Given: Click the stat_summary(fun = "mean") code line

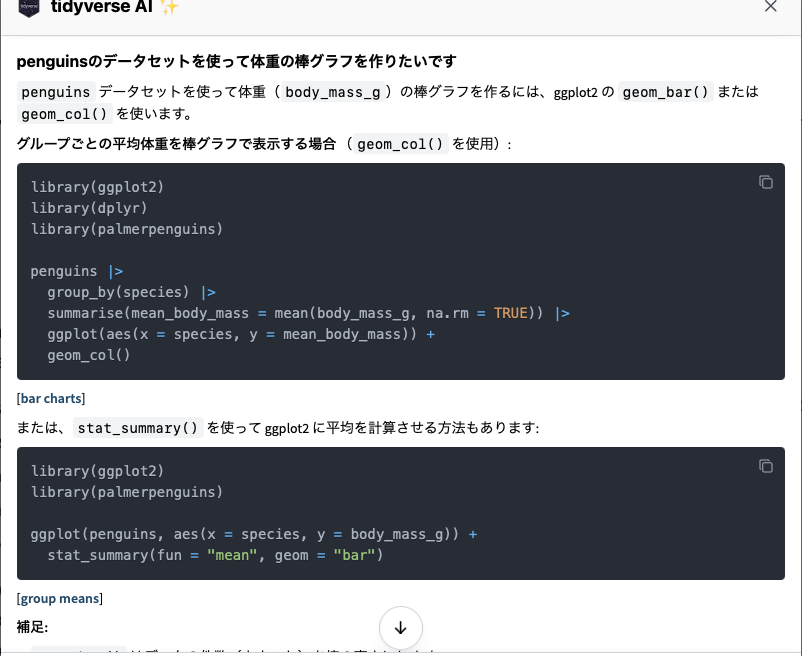Looking at the screenshot, I should 215,555.
